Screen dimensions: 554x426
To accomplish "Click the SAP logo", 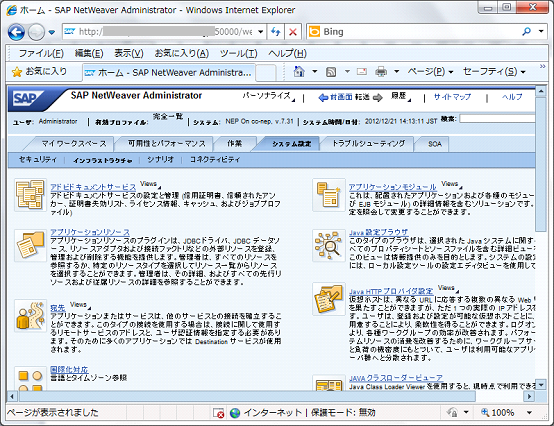I will (28, 99).
